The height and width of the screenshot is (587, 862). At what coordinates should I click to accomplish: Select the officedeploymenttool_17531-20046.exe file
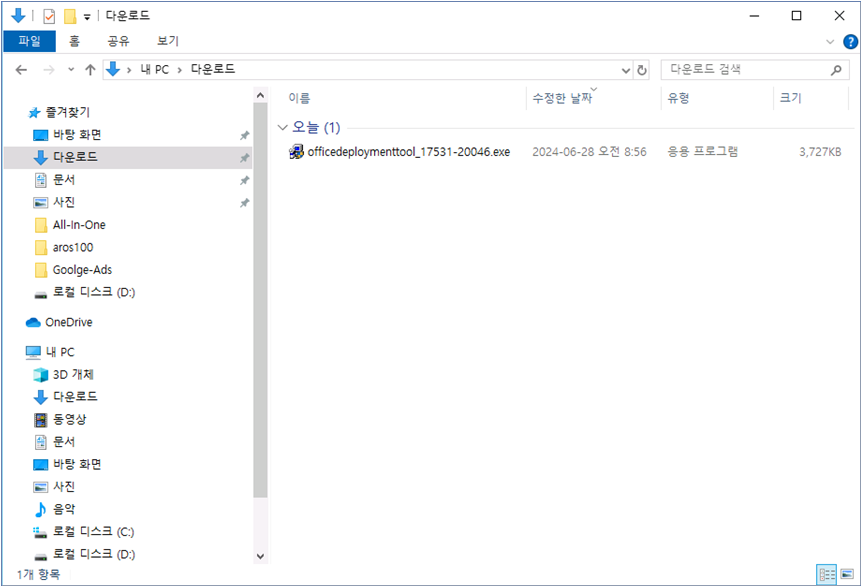[408, 152]
